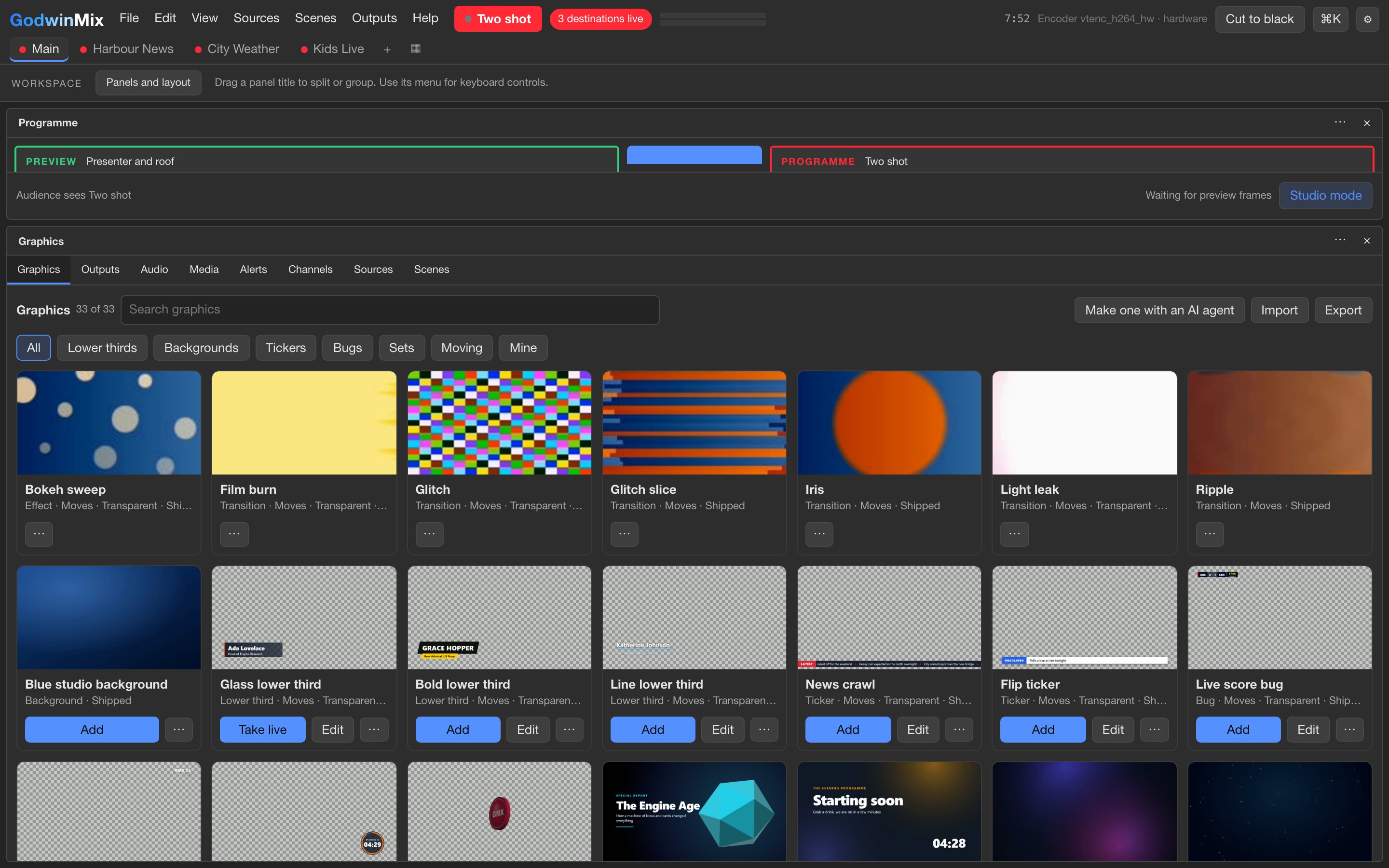
Task: Filter graphics by Tickers
Action: pos(285,348)
